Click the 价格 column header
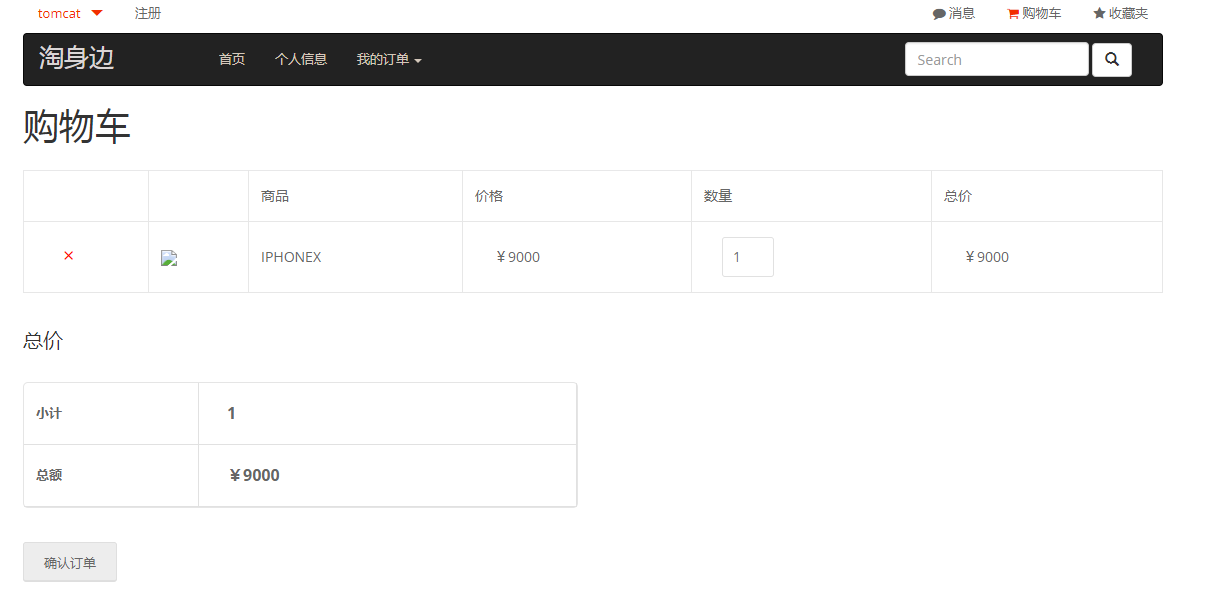Screen dimensions: 1215x604 pos(489,196)
